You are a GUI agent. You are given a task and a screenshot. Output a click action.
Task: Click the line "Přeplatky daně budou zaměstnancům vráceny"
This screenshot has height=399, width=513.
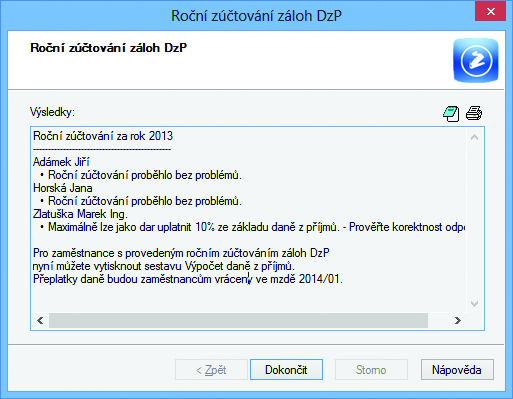[188, 279]
